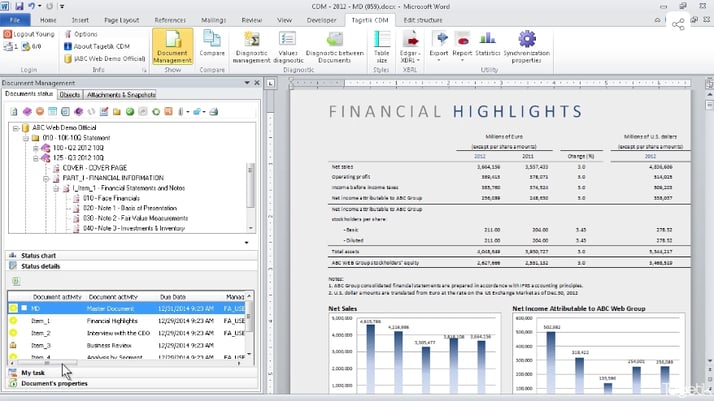This screenshot has height=401, width=714.
Task: Switch to the Objects tab
Action: (x=70, y=95)
